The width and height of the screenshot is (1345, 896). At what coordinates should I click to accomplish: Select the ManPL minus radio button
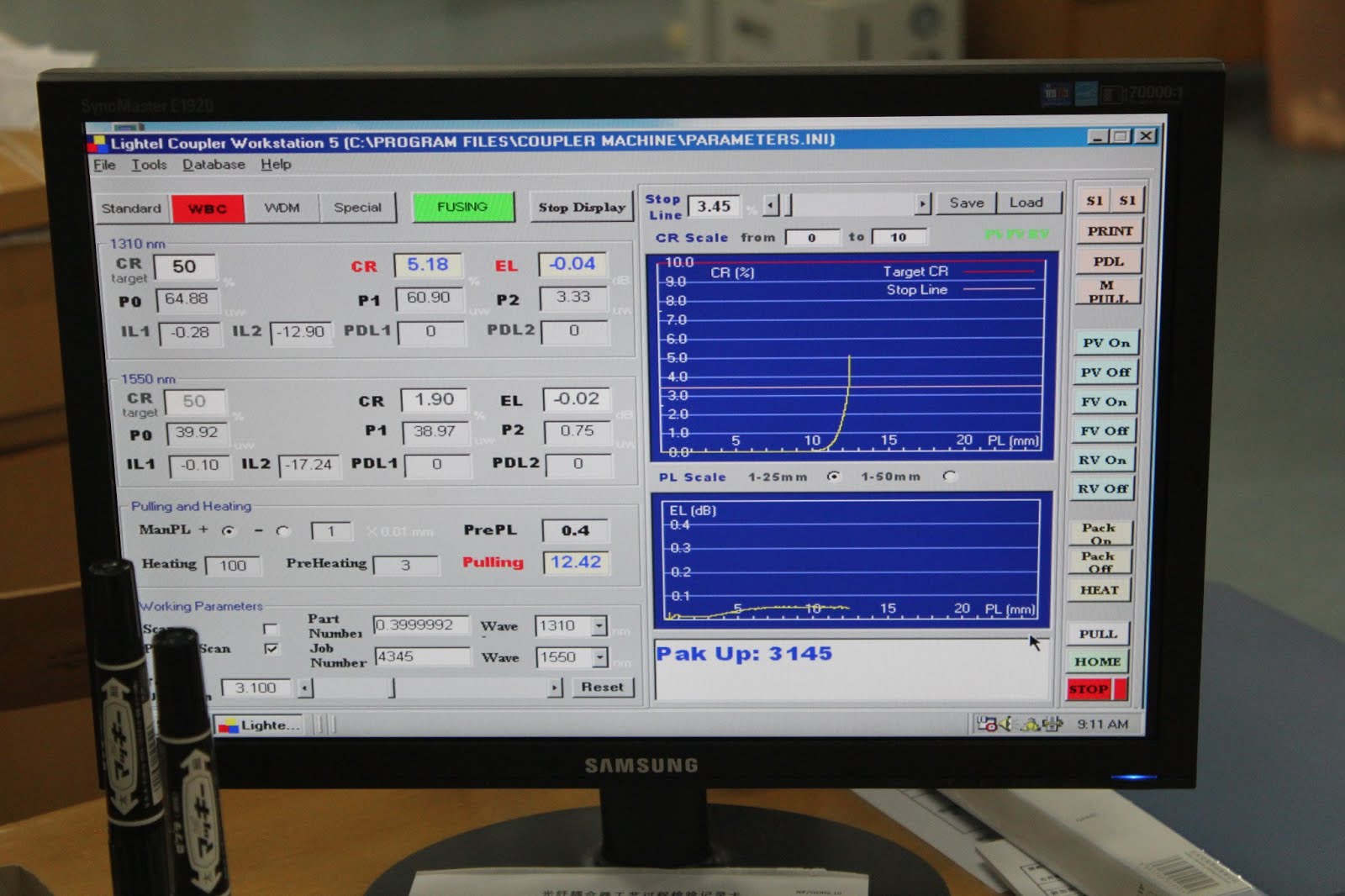pyautogui.click(x=282, y=530)
